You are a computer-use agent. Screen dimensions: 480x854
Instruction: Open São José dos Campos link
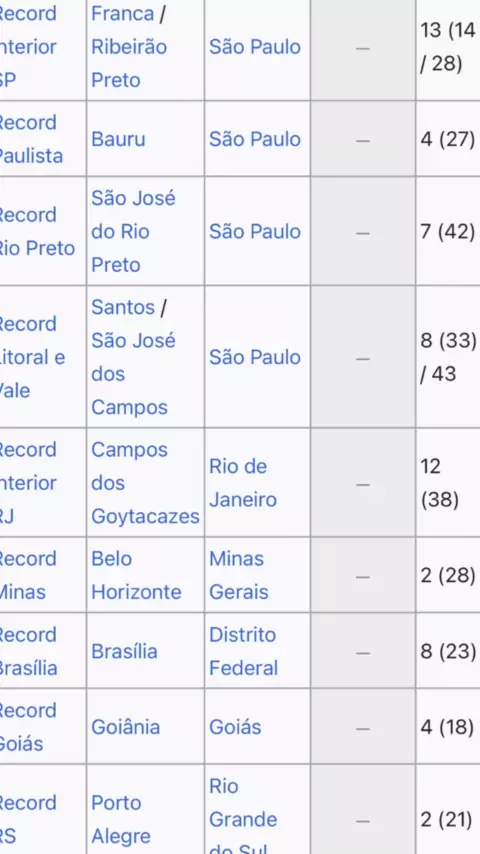coord(133,374)
